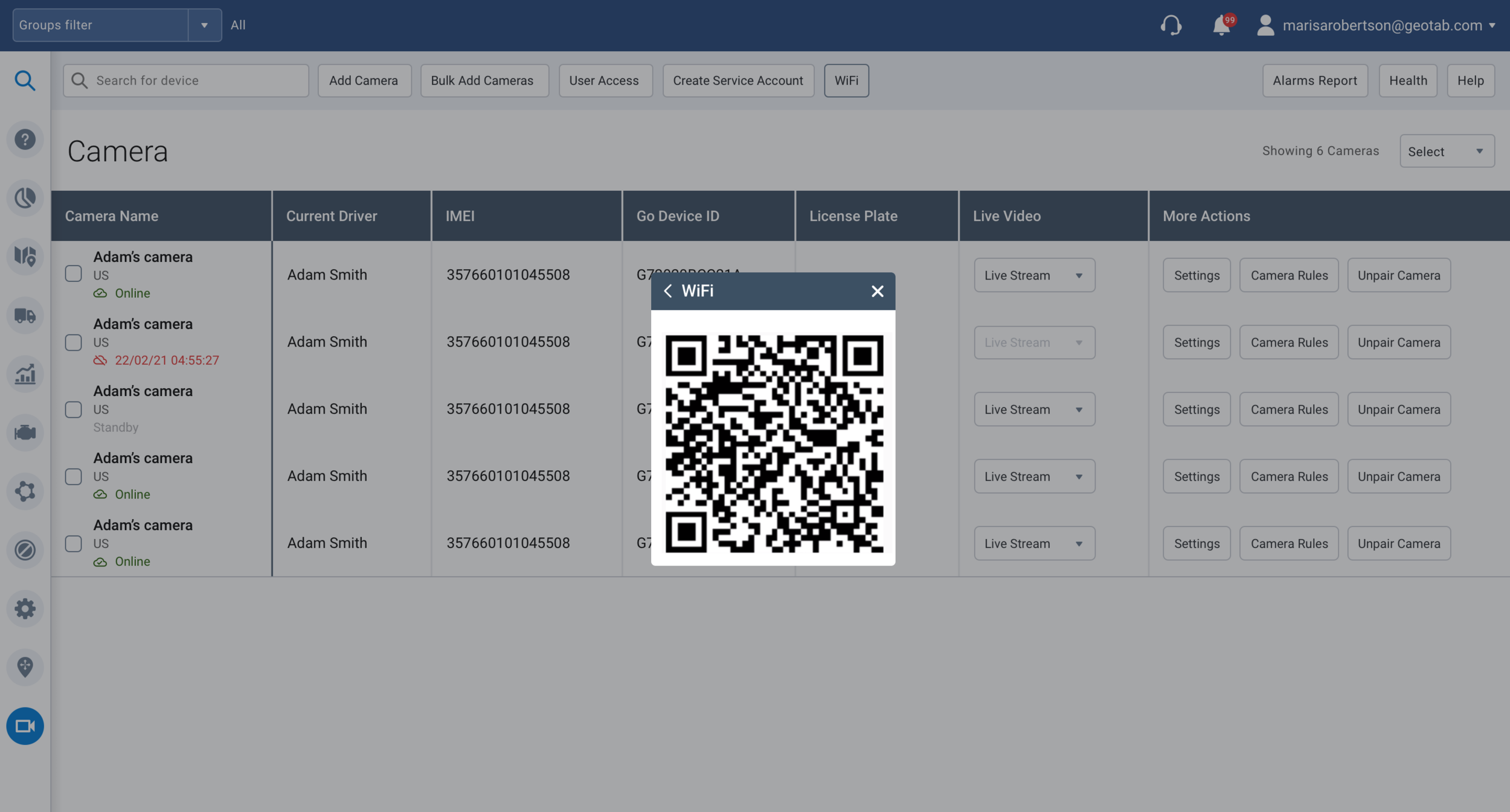
Task: Select the Standby camera's checkbox
Action: (72, 409)
